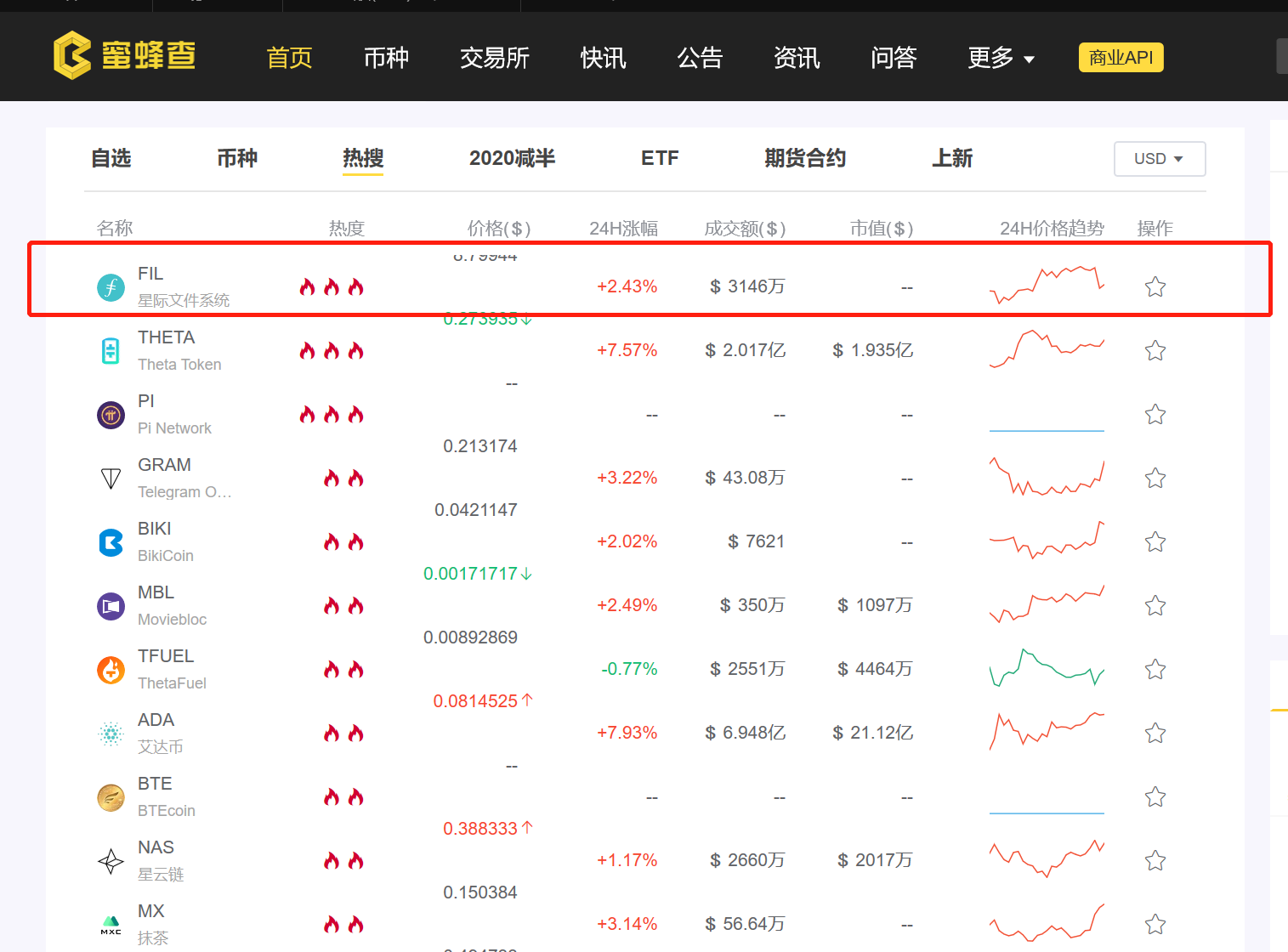Image resolution: width=1288 pixels, height=952 pixels.
Task: Open the USD currency dropdown
Action: (x=1160, y=159)
